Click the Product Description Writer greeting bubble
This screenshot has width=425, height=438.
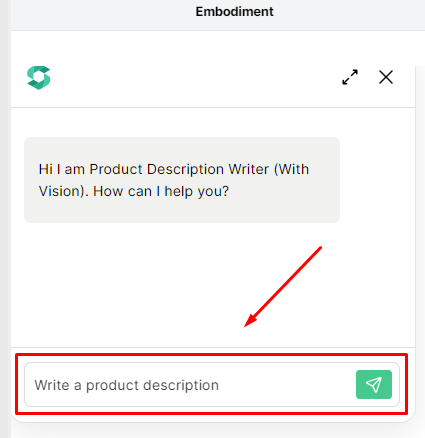coord(182,180)
